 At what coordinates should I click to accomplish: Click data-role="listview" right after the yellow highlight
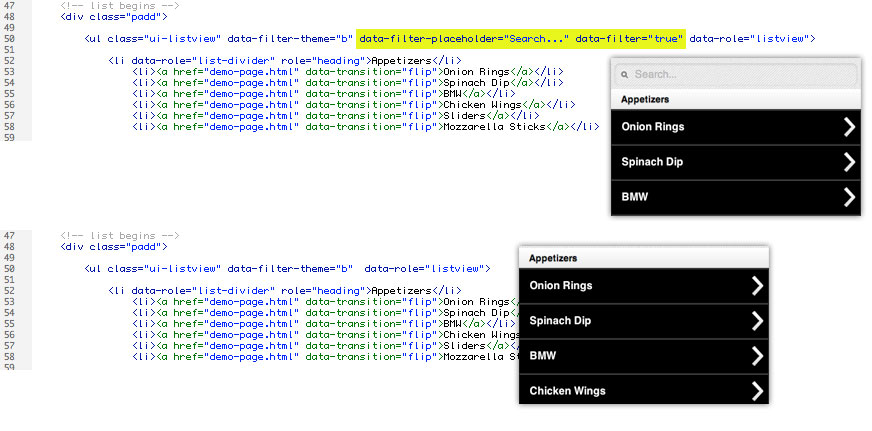[x=752, y=39]
